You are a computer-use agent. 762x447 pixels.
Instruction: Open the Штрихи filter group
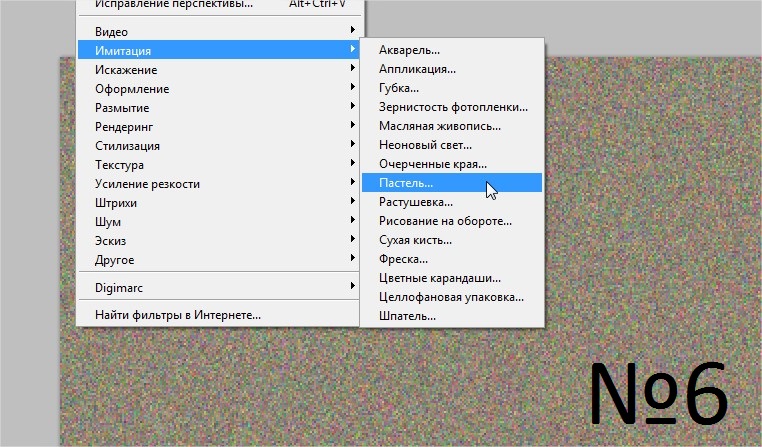(218, 202)
